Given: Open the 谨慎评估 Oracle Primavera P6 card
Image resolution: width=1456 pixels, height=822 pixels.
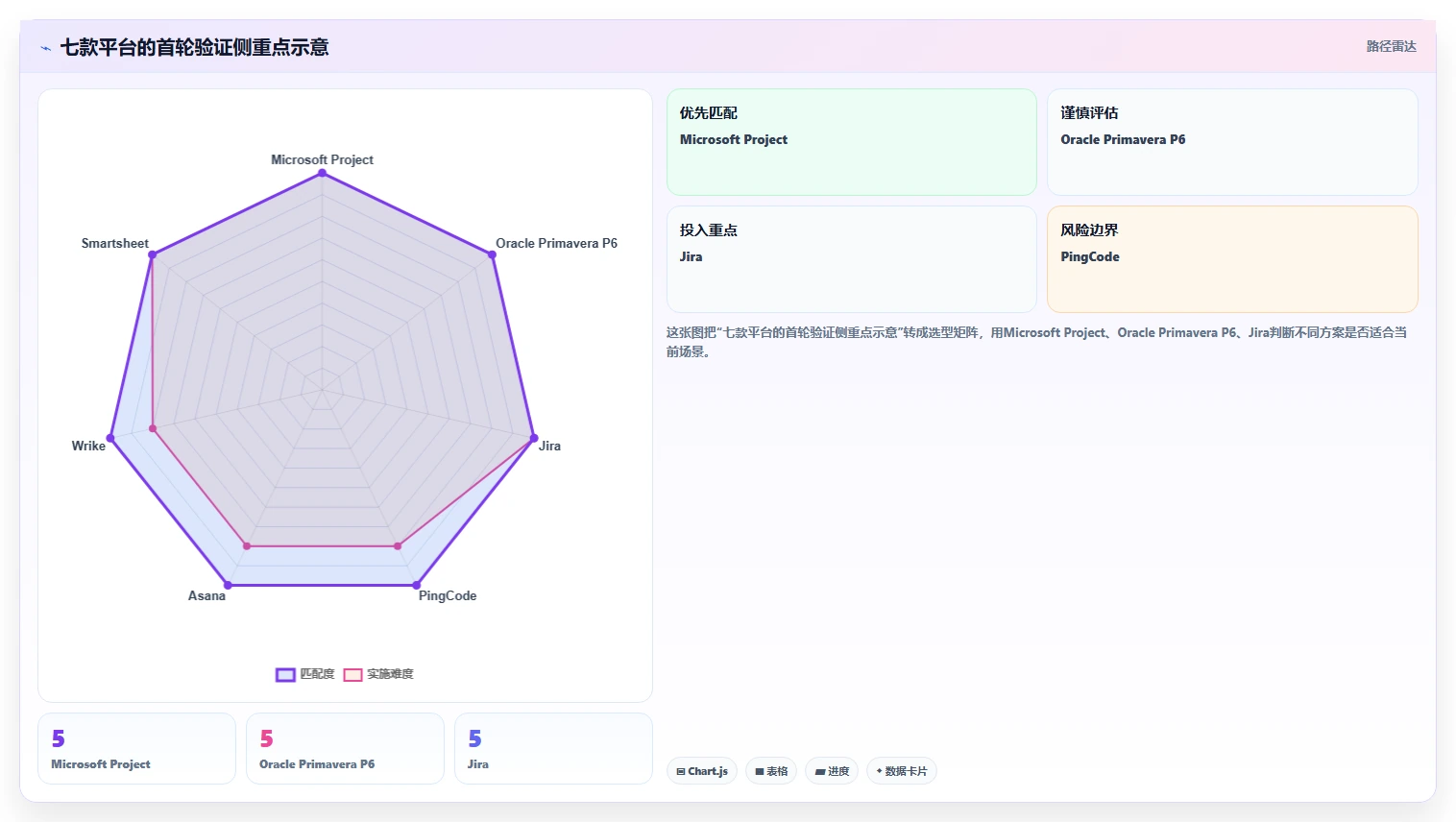Looking at the screenshot, I should pos(1232,142).
